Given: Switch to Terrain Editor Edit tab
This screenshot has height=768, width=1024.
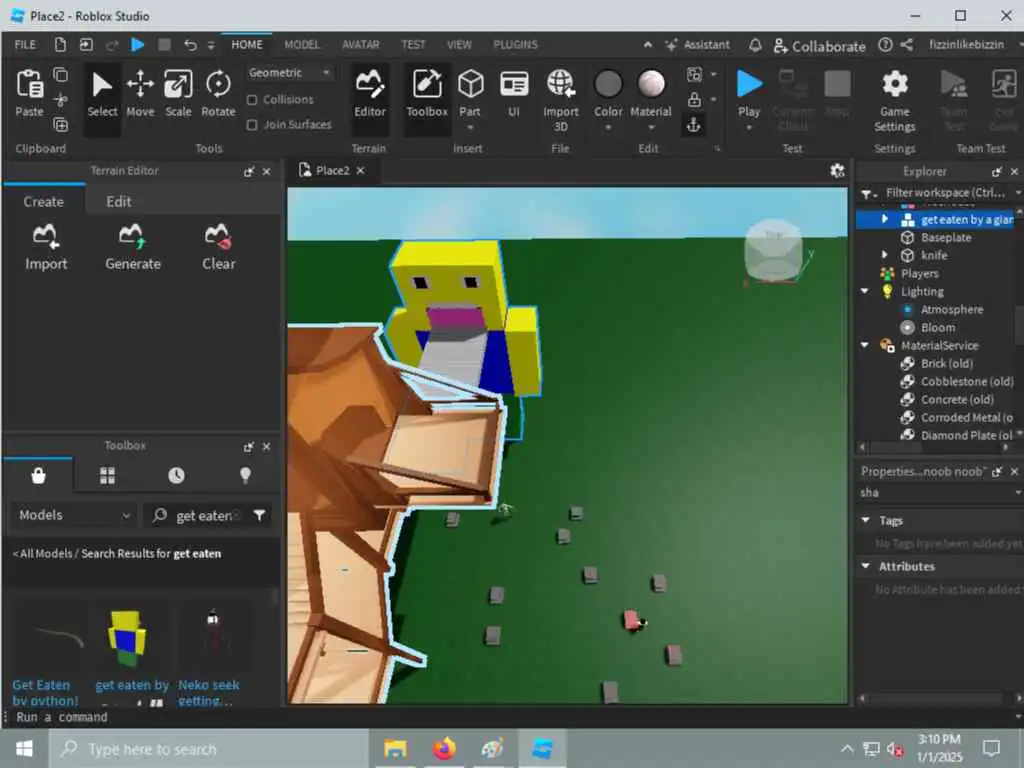Looking at the screenshot, I should [118, 201].
